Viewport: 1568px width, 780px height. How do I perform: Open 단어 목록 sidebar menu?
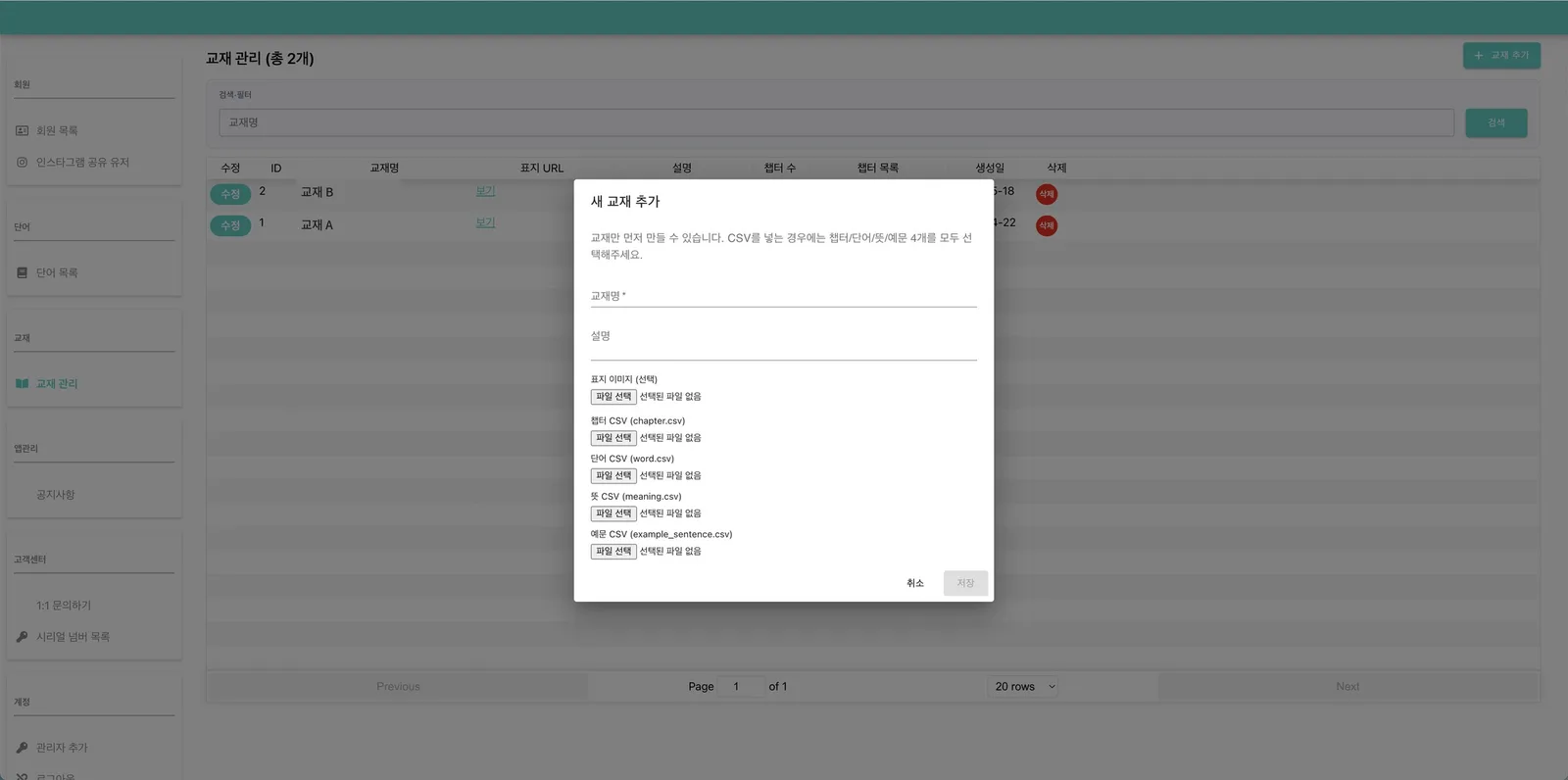57,273
